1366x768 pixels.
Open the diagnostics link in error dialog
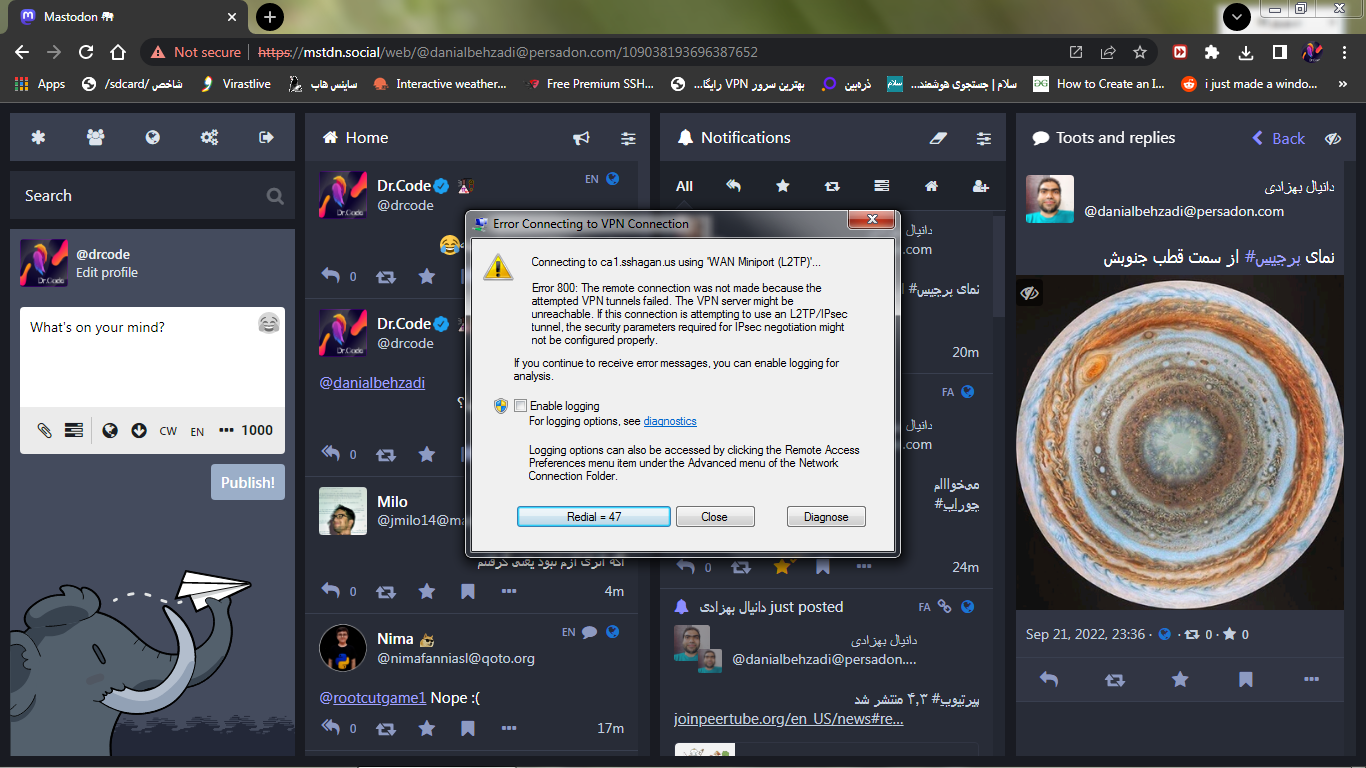coord(670,421)
